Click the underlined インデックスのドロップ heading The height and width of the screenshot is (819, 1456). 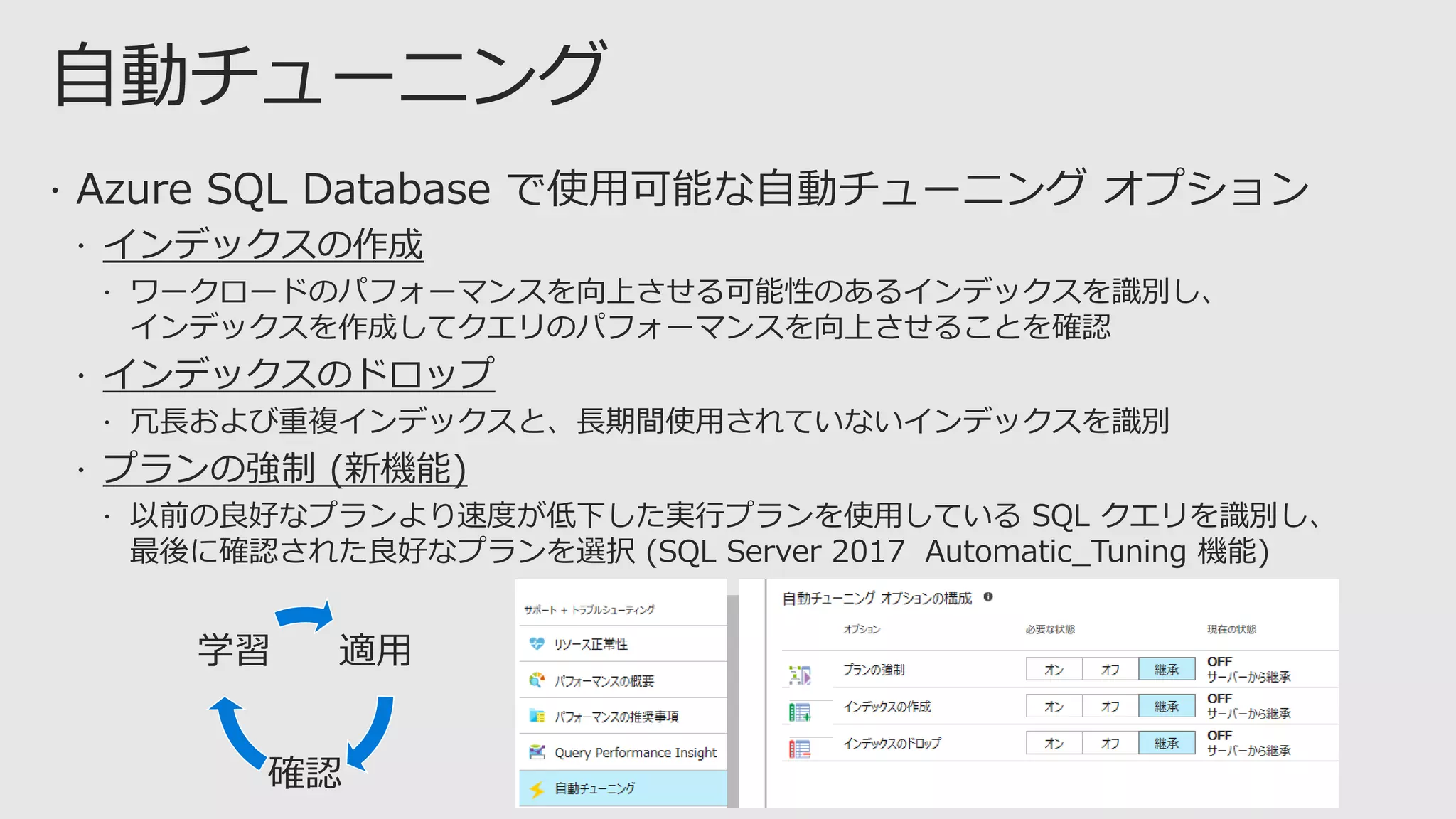(x=299, y=374)
